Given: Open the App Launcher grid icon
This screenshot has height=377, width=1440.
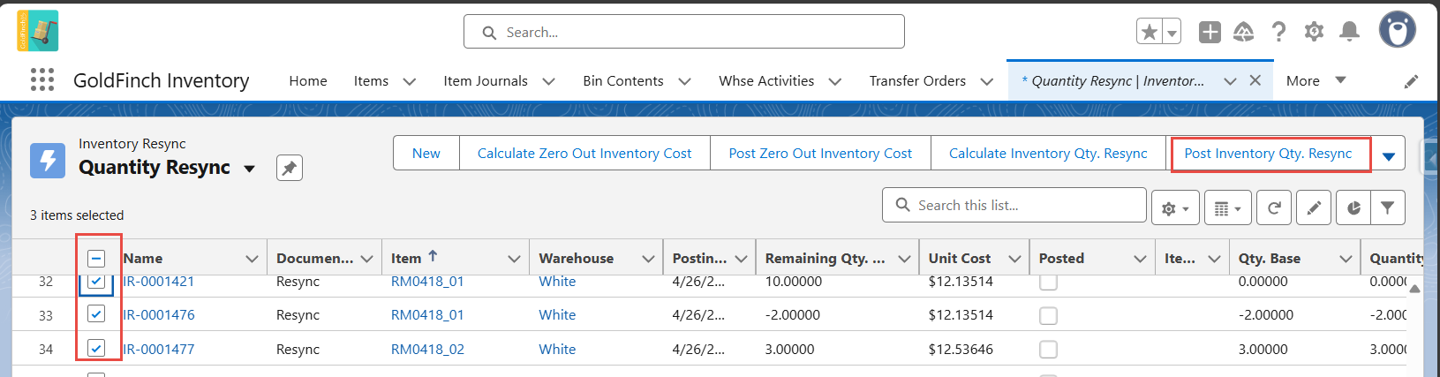Looking at the screenshot, I should tap(42, 81).
